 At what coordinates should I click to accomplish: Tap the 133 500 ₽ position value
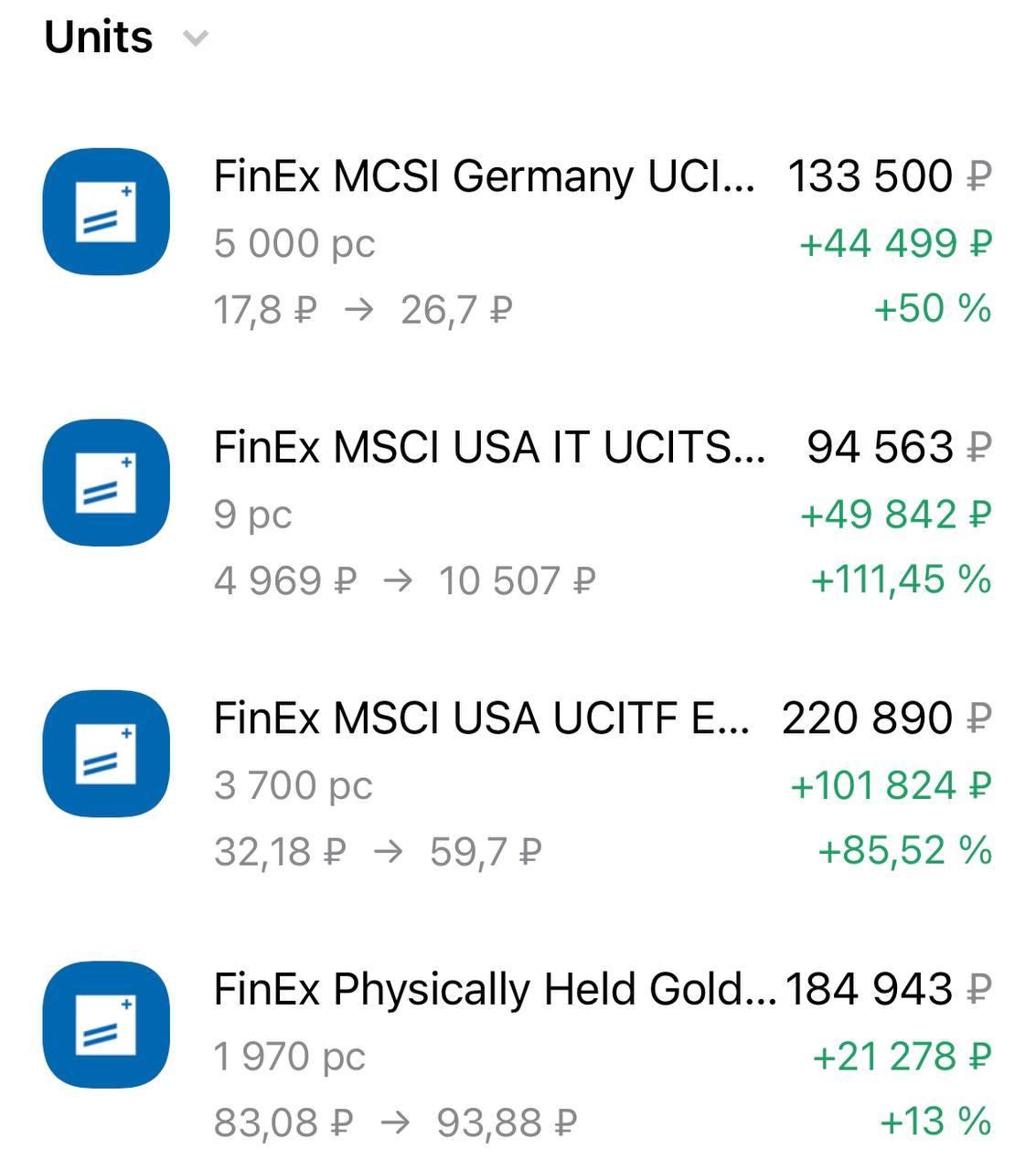[889, 175]
